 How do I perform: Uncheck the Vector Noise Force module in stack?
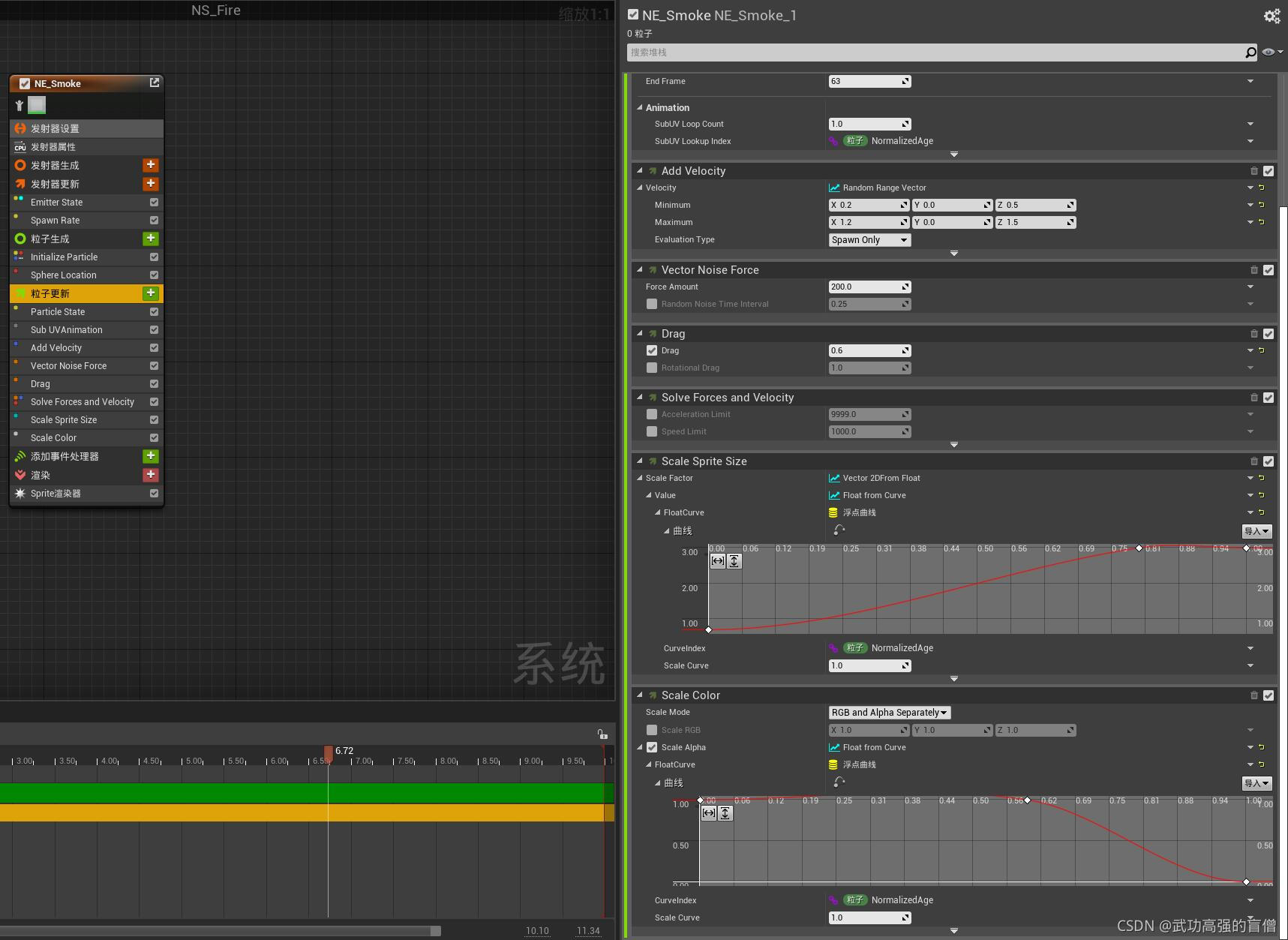(x=154, y=366)
